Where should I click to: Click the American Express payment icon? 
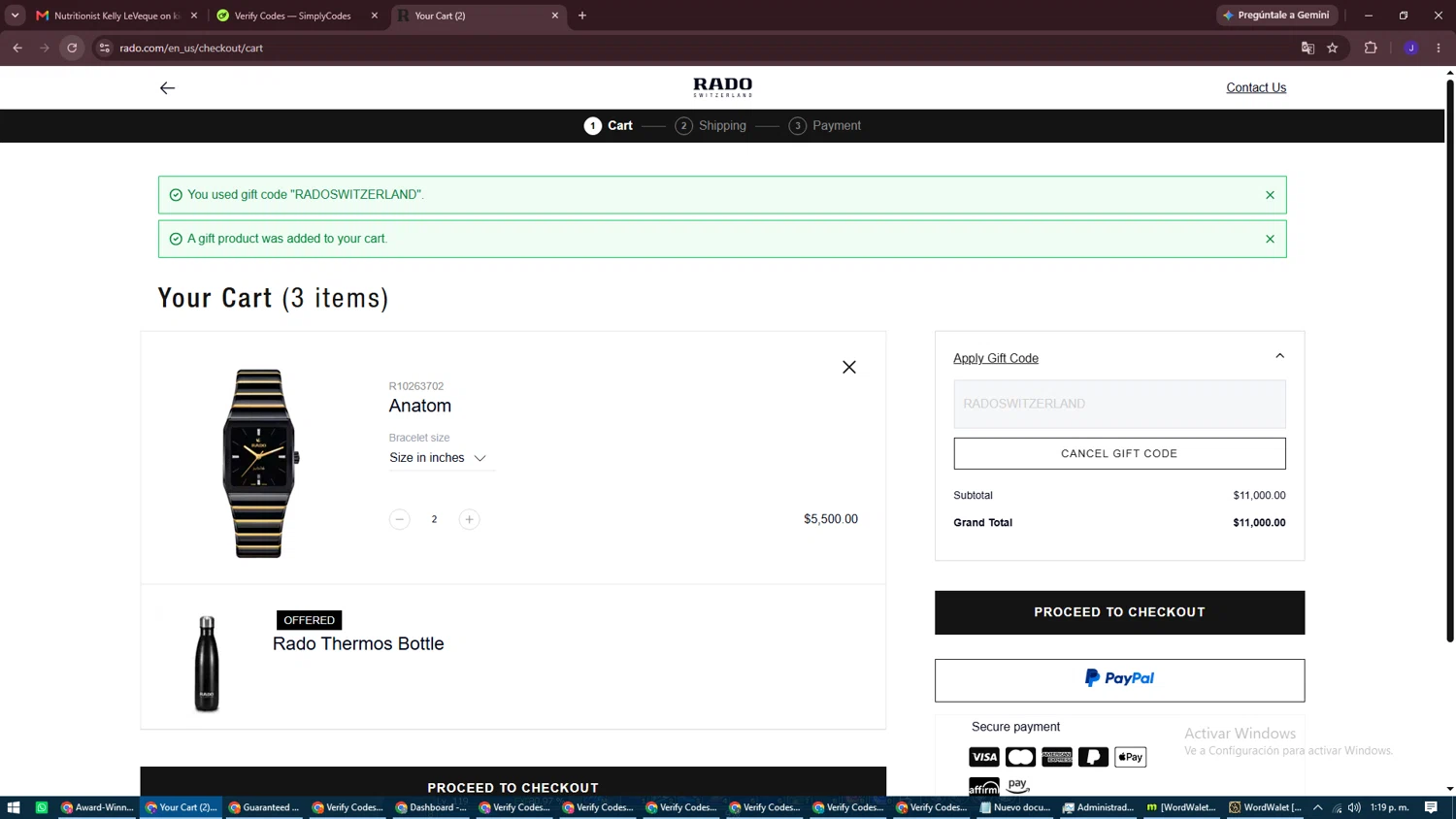tap(1057, 757)
